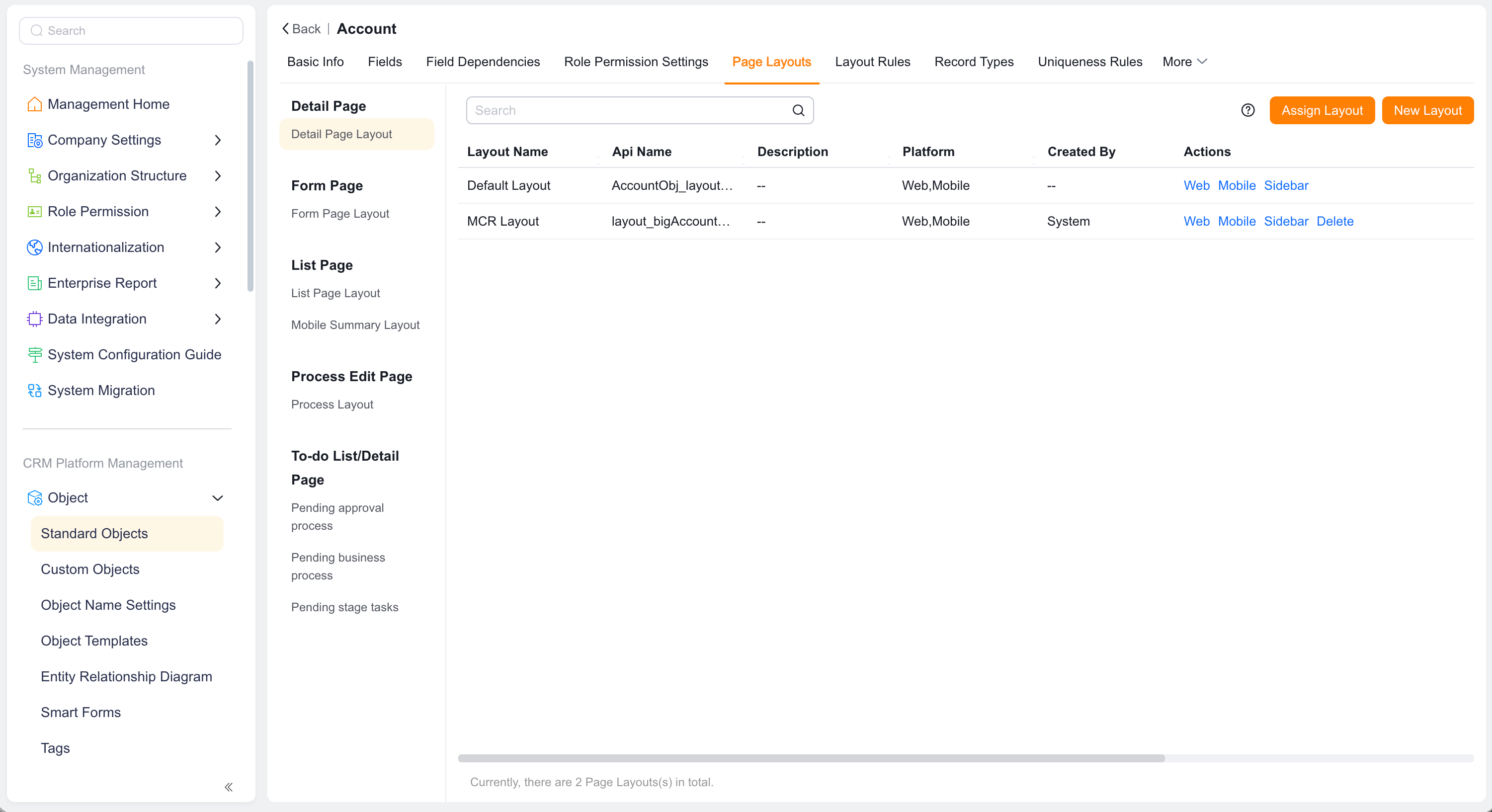Expand Internationalization chevron
Image resolution: width=1492 pixels, height=812 pixels.
tap(218, 247)
